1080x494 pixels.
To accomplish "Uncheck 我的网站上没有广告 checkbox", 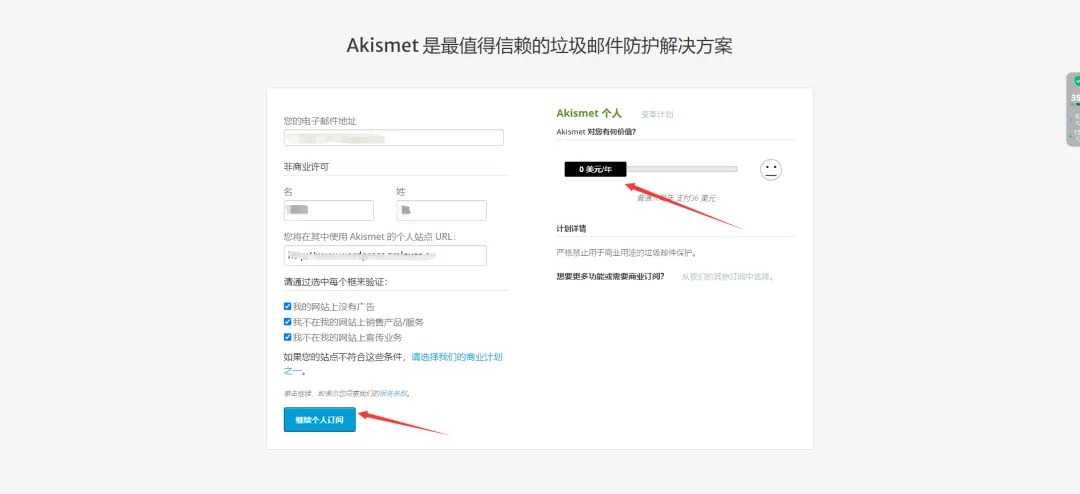I will click(x=288, y=307).
